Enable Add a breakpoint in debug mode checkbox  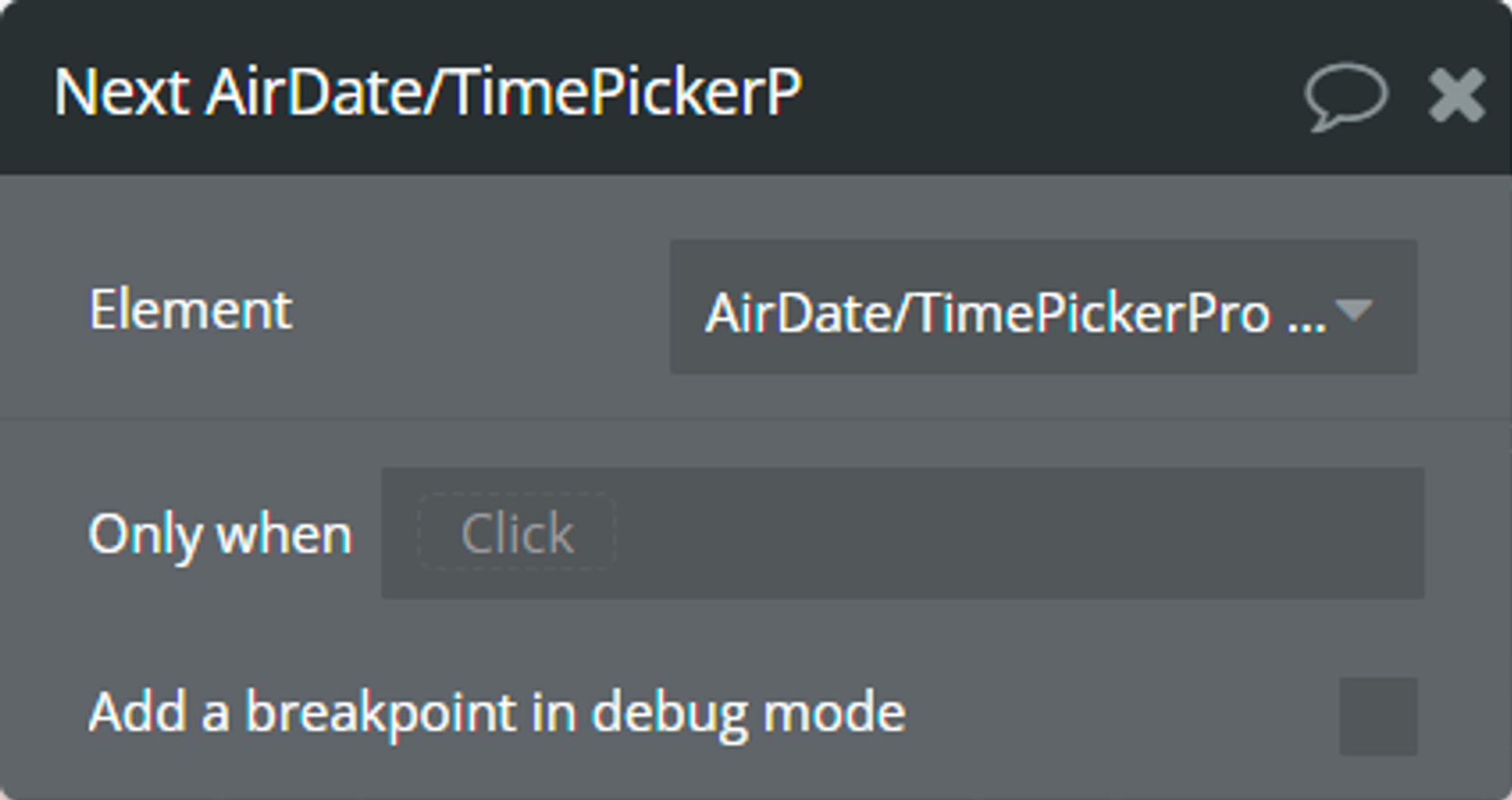point(1378,716)
